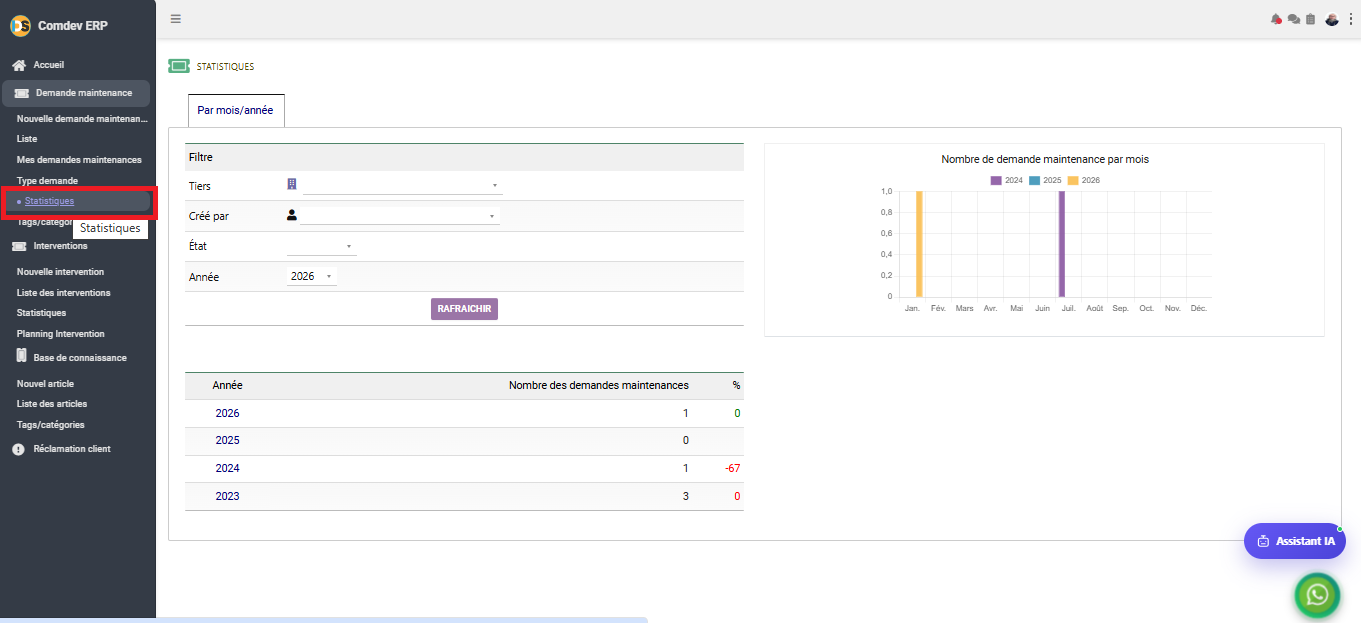Click the building icon in Tiers filter

coord(292,184)
